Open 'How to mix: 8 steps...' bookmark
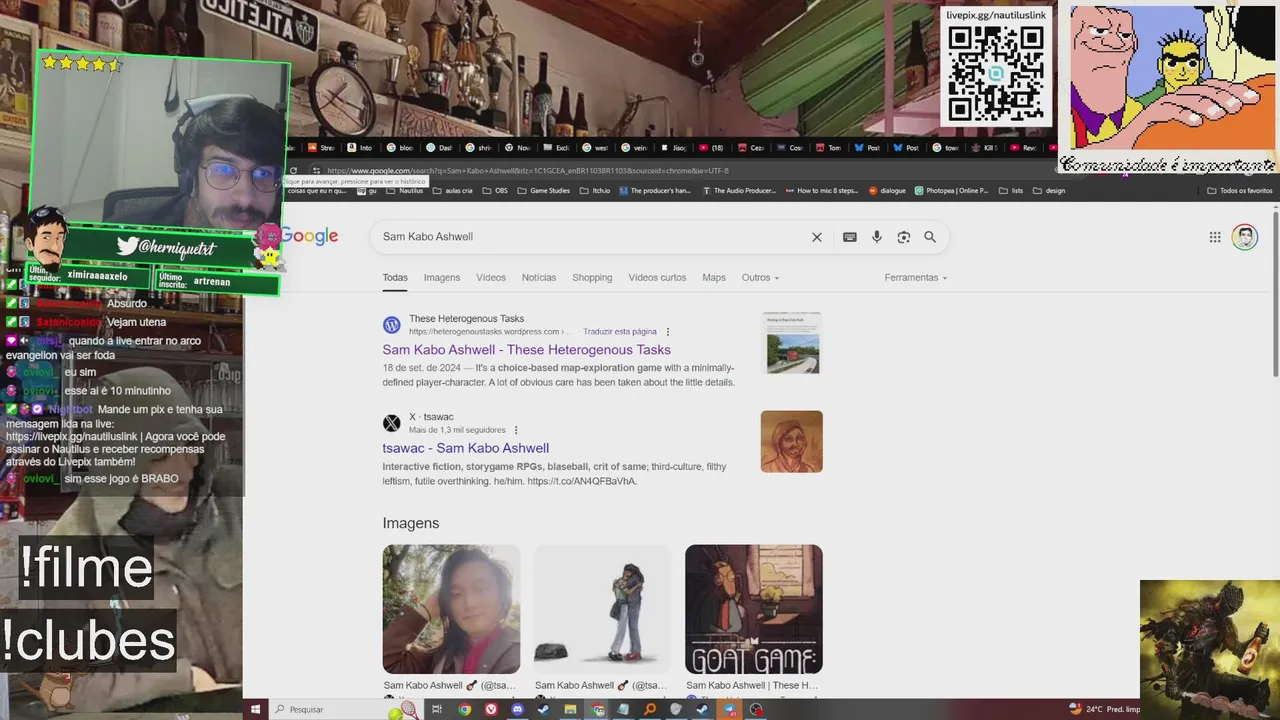 822,191
